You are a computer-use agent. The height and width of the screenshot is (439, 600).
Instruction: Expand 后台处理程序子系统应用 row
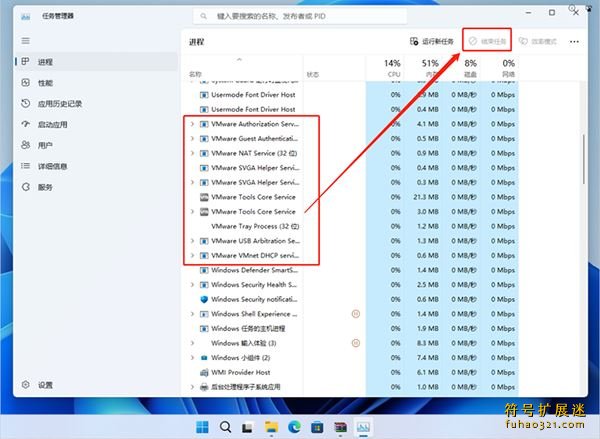(x=192, y=387)
